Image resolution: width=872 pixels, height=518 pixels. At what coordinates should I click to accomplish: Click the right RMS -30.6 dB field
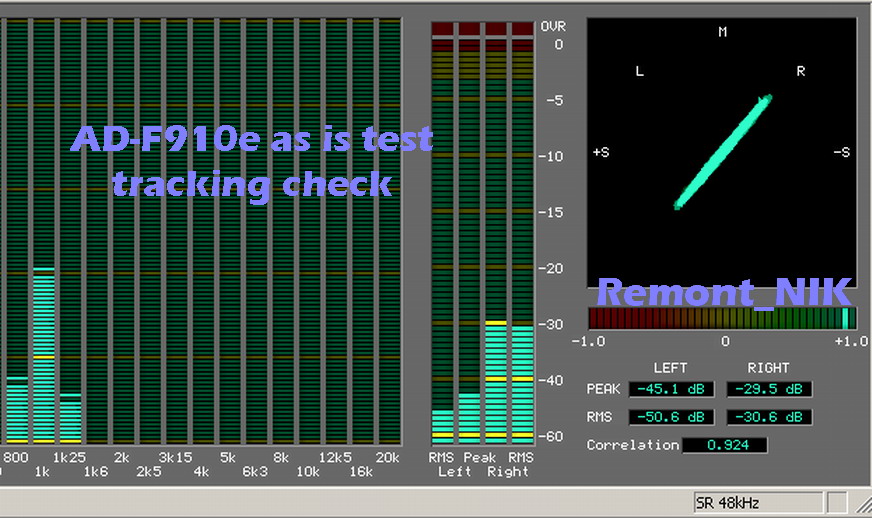(769, 417)
